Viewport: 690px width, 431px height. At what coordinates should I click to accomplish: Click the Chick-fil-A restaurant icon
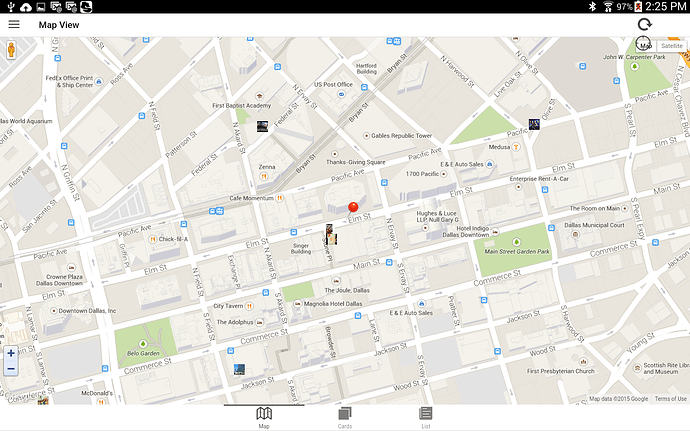coord(153,239)
